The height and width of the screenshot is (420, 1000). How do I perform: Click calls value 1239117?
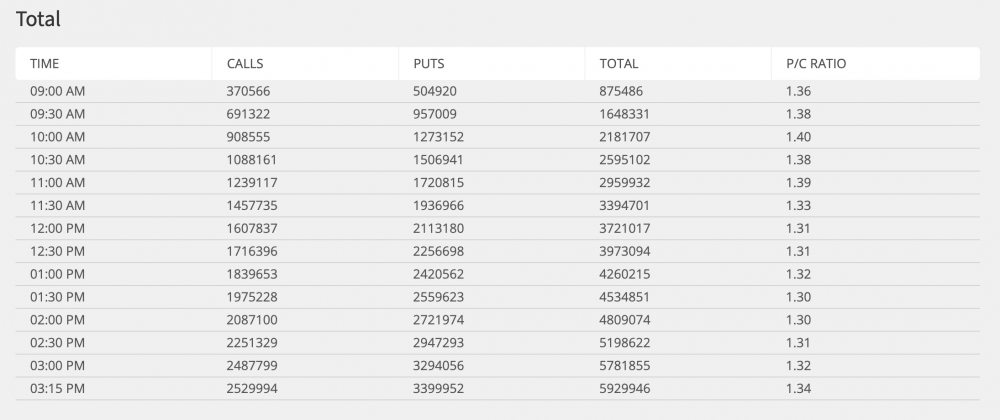pos(252,182)
